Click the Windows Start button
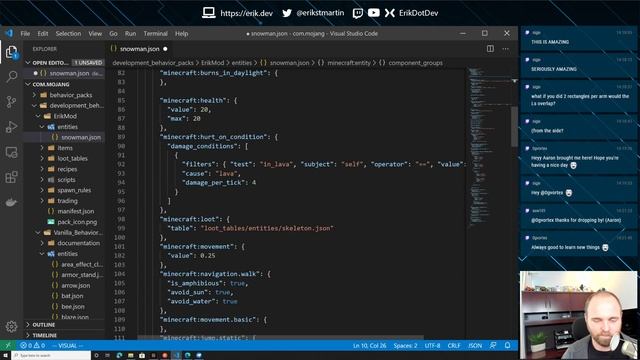Image resolution: width=640 pixels, height=360 pixels. coord(5,356)
